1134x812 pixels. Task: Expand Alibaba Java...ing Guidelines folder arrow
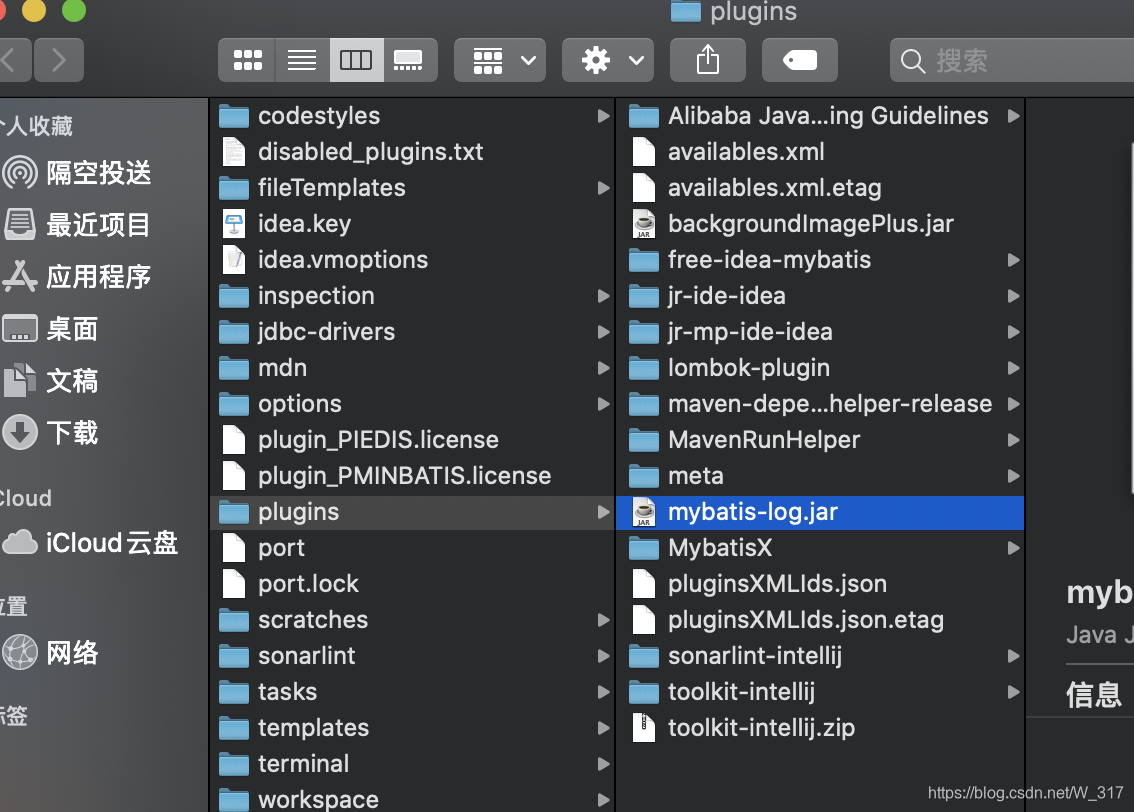pyautogui.click(x=1013, y=116)
